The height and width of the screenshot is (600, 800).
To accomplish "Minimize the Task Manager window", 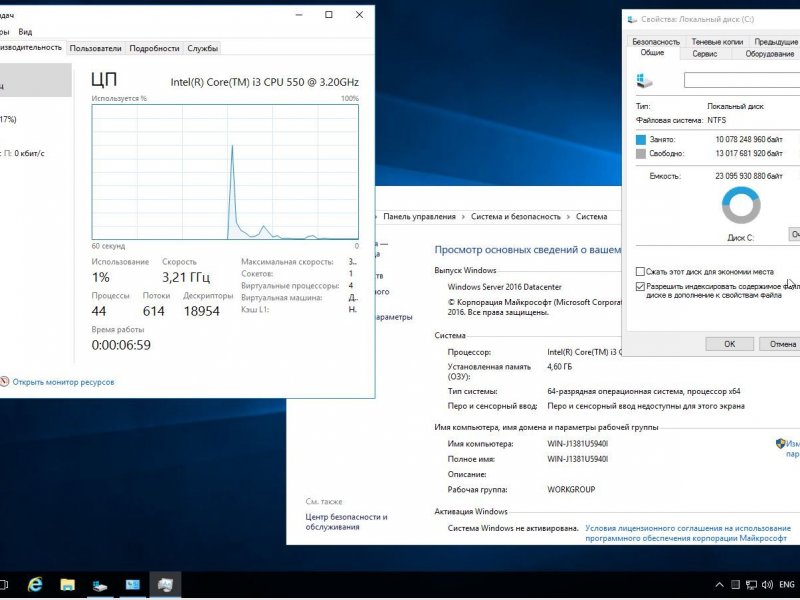I will point(299,15).
